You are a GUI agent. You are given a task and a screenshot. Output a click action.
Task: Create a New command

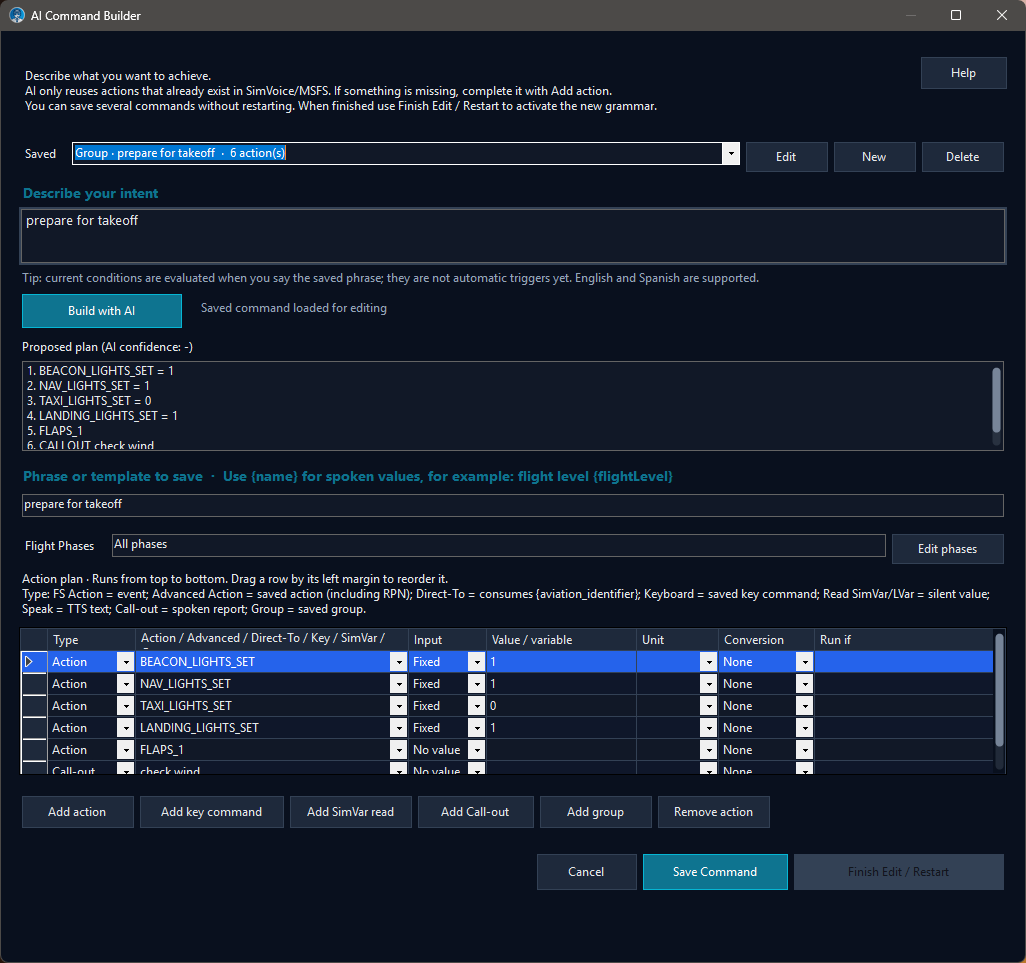pos(874,157)
